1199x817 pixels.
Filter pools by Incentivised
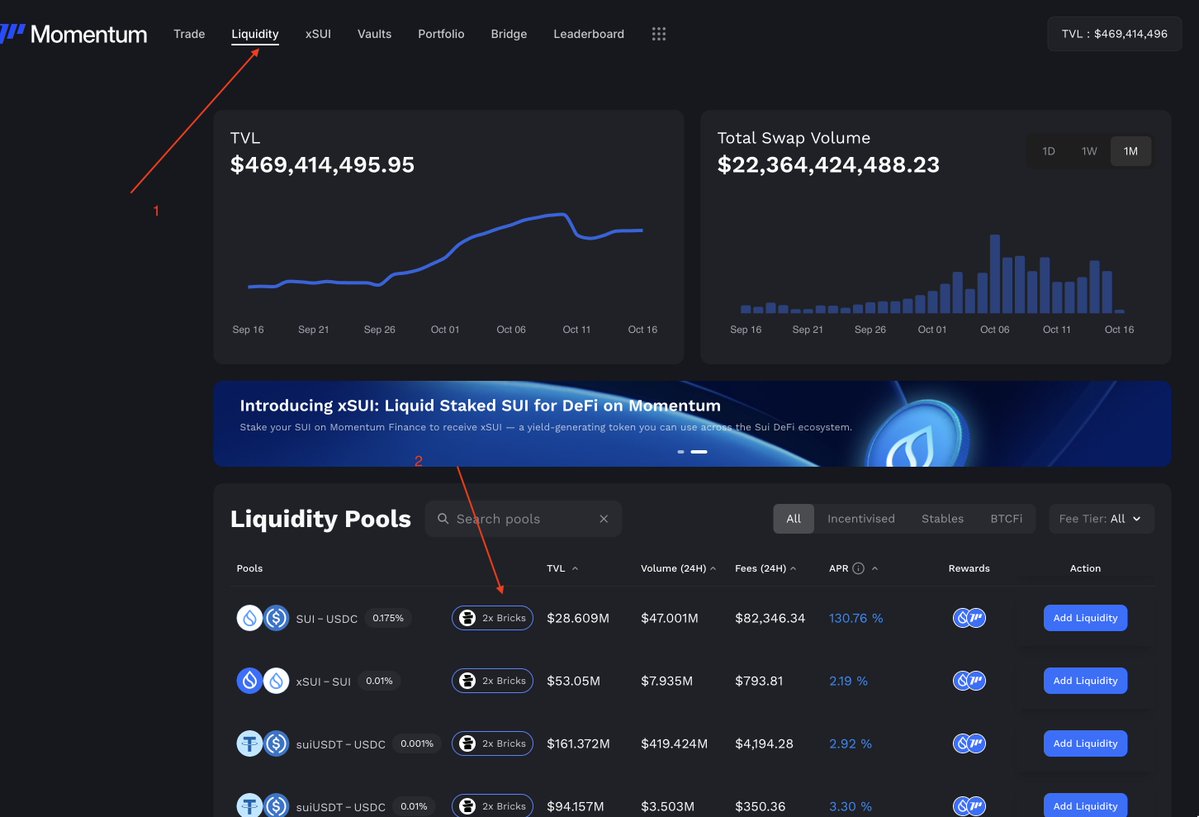860,519
